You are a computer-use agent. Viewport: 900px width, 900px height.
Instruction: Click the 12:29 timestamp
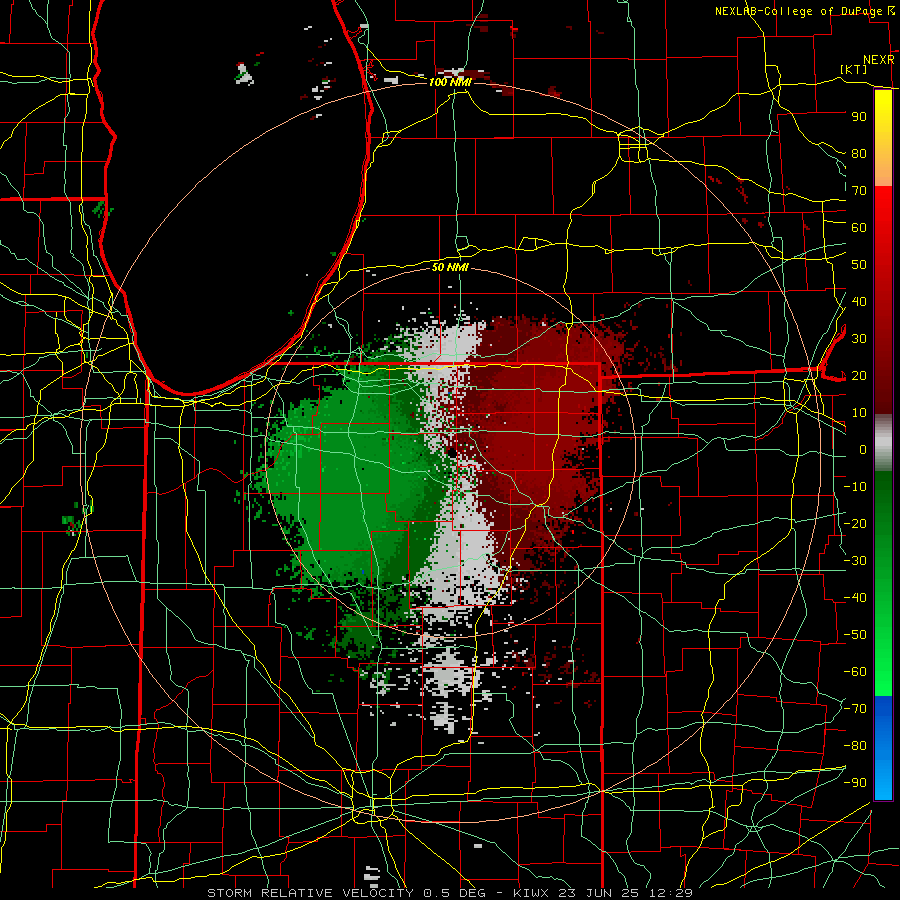672,893
